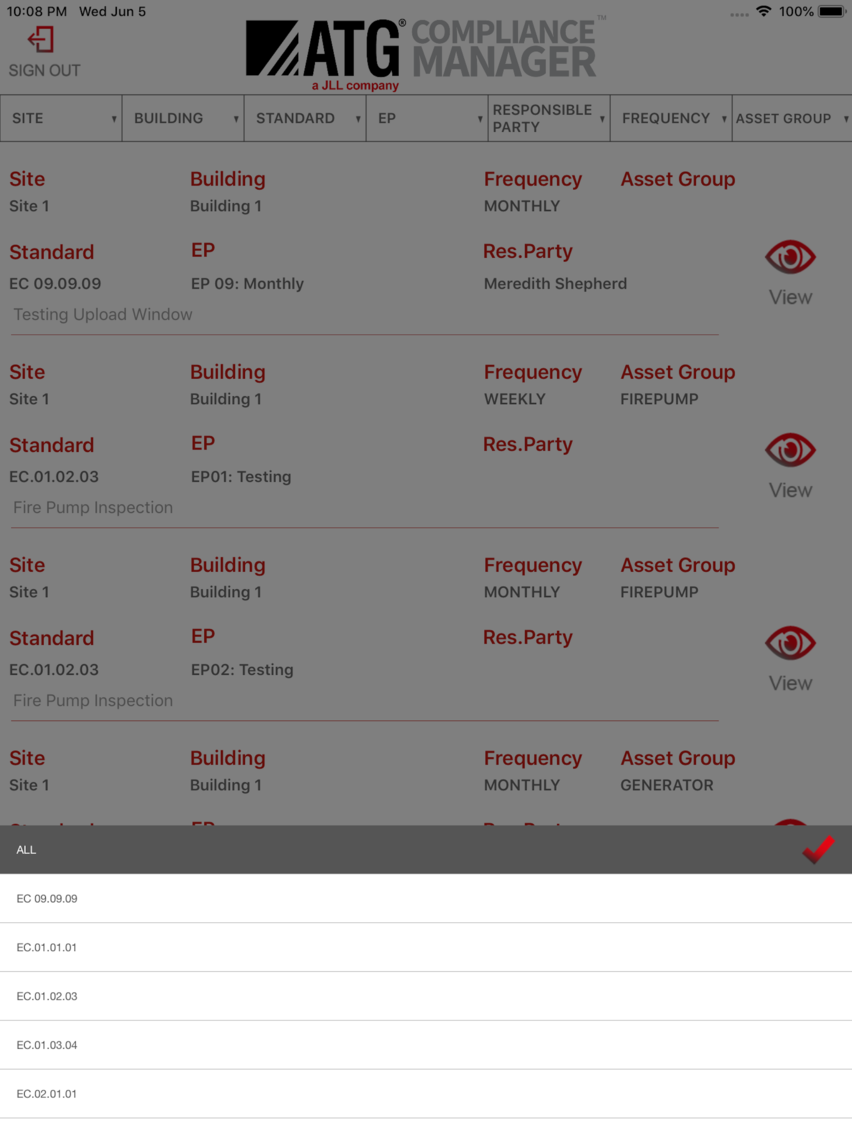Tap the ATG Compliance Manager logo
Image resolution: width=852 pixels, height=1136 pixels.
point(425,54)
